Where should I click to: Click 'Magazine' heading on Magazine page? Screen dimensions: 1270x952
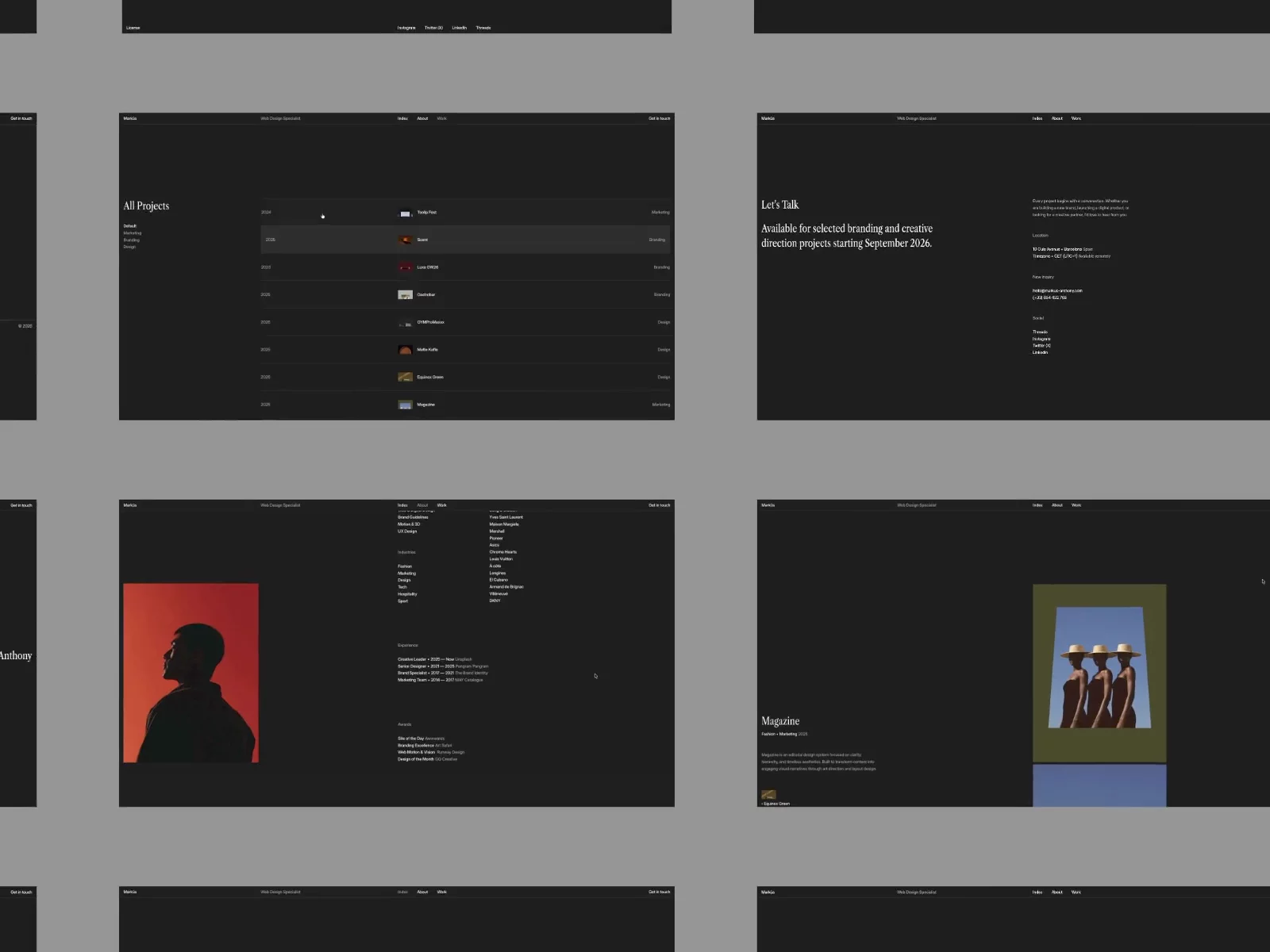pos(780,721)
